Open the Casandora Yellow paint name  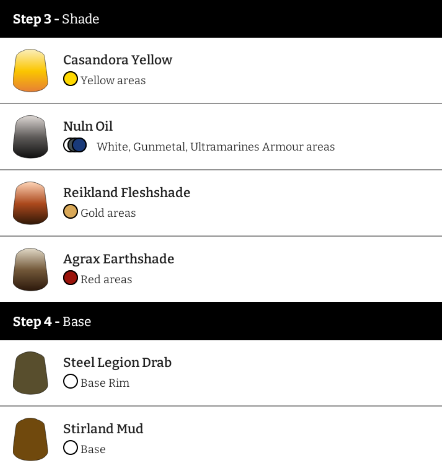[x=118, y=60]
